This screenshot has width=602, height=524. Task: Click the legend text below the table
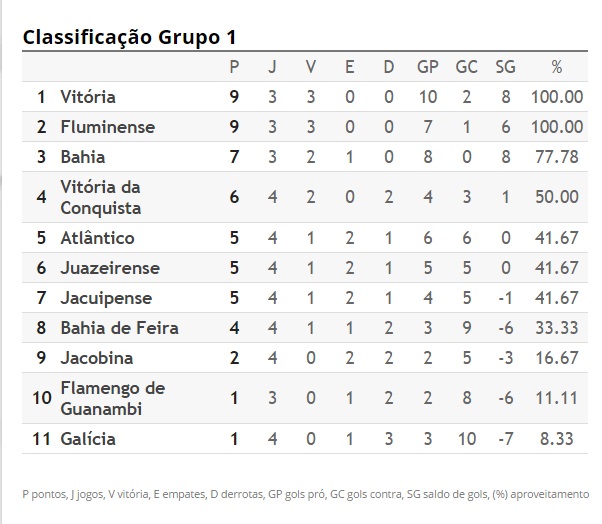pyautogui.click(x=305, y=494)
